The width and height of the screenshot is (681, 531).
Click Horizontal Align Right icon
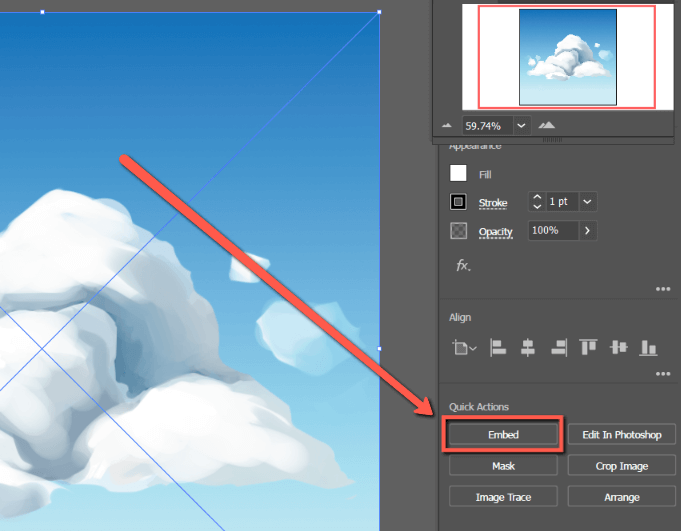click(559, 348)
